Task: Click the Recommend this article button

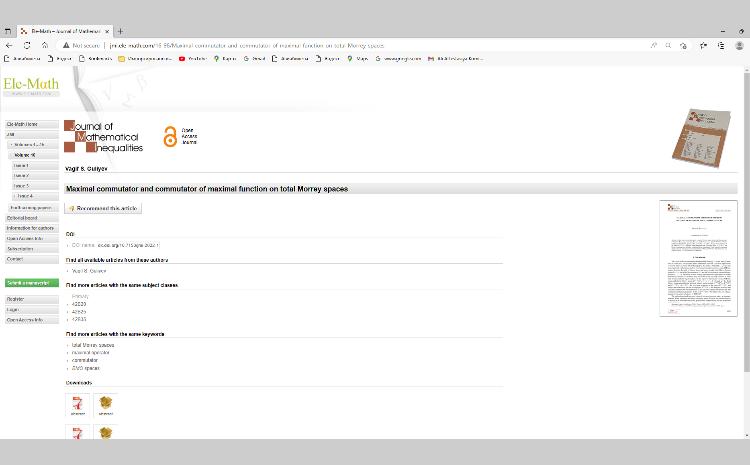Action: (104, 208)
